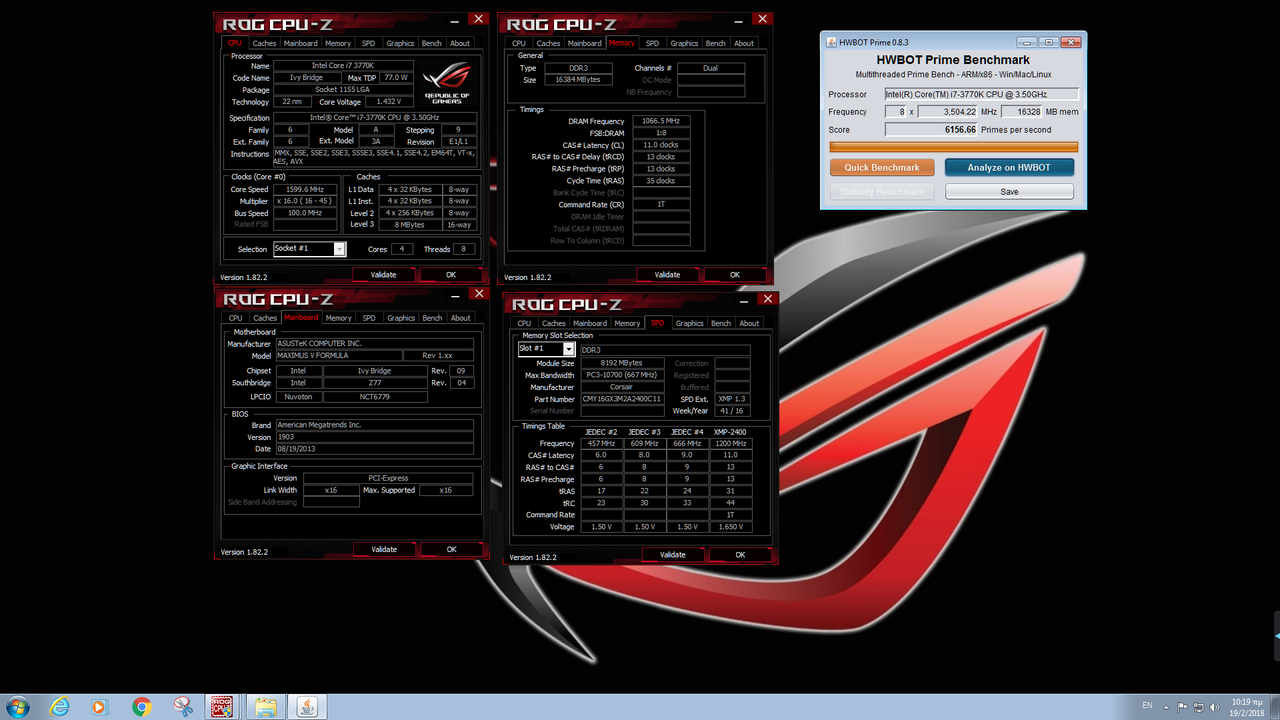Open Google Chrome from the taskbar
The height and width of the screenshot is (720, 1280).
[x=141, y=707]
